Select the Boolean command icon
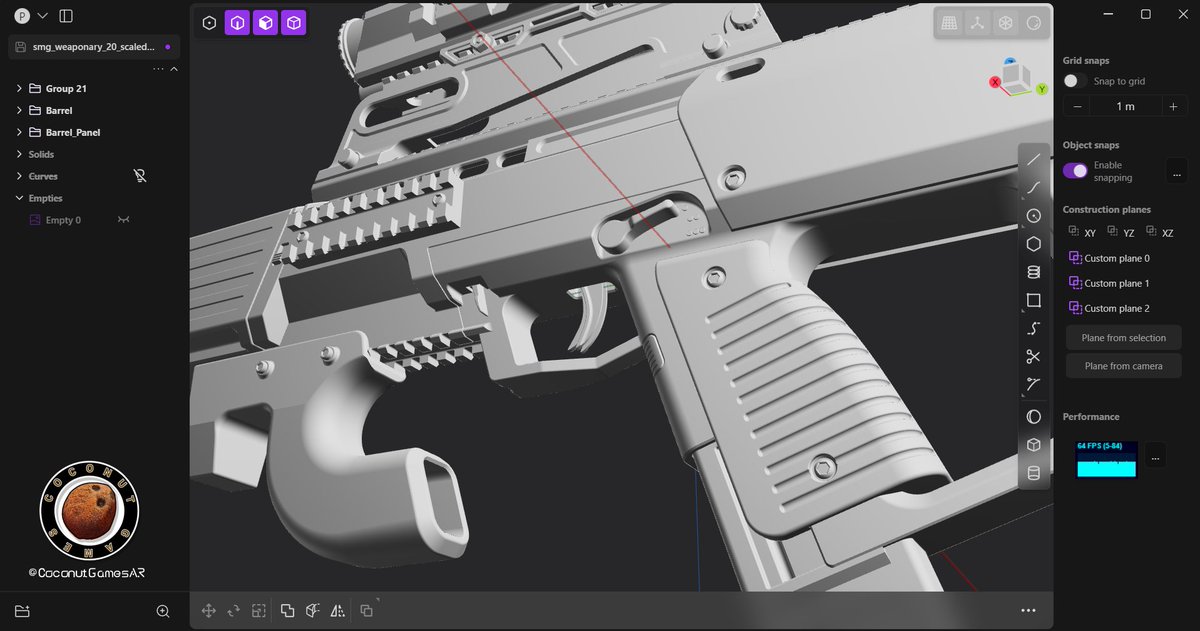 pos(288,610)
